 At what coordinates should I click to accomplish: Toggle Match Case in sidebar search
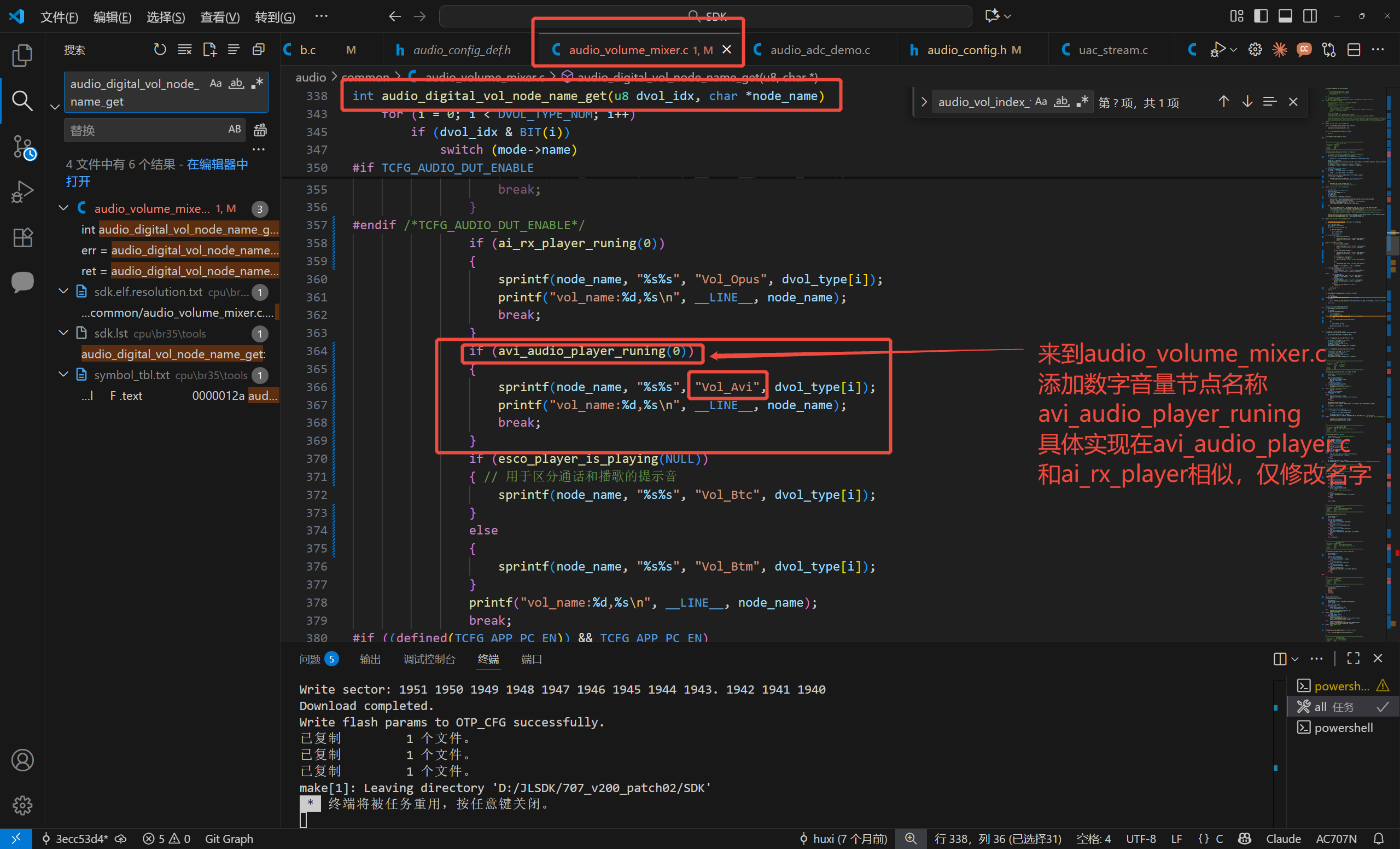pyautogui.click(x=215, y=84)
